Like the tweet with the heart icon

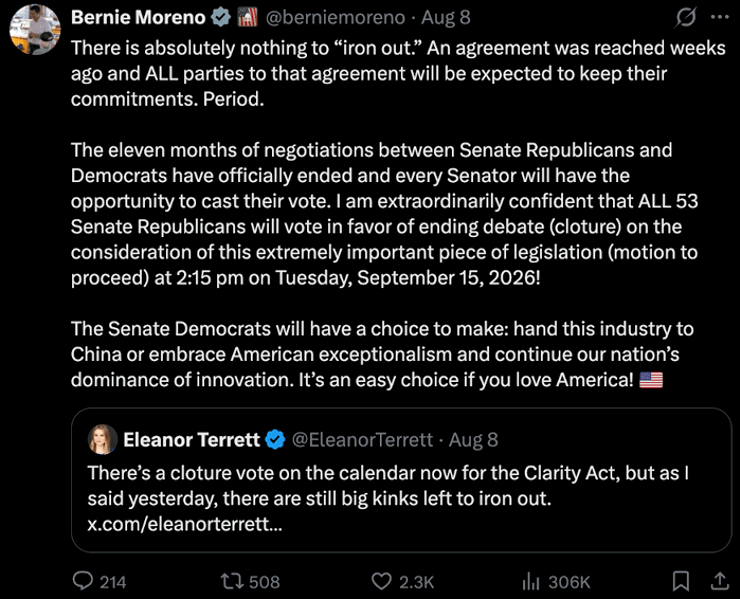[x=381, y=581]
